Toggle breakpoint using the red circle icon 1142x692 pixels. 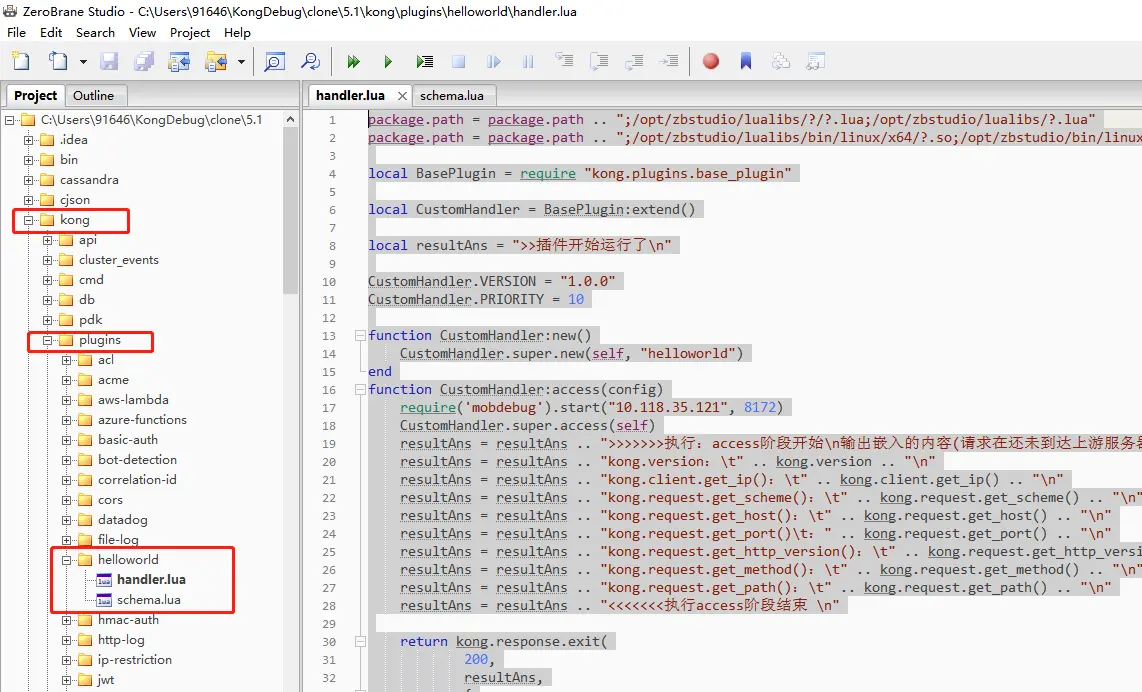(711, 61)
